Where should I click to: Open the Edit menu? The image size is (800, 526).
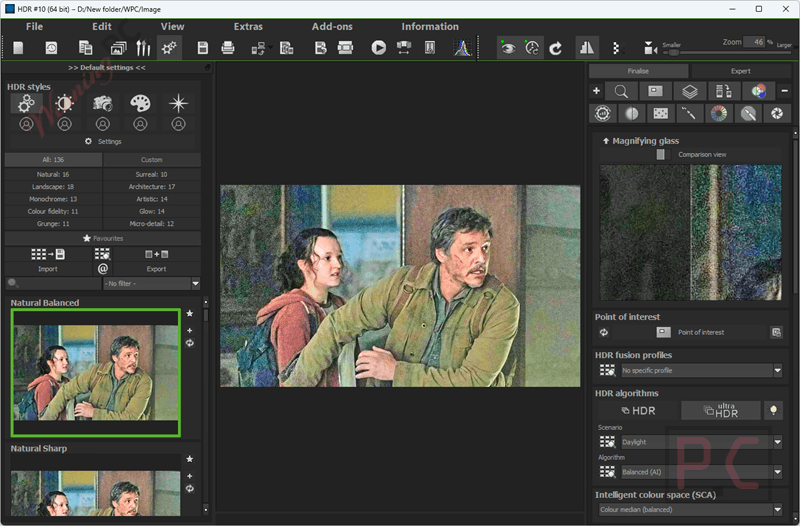[x=102, y=27]
